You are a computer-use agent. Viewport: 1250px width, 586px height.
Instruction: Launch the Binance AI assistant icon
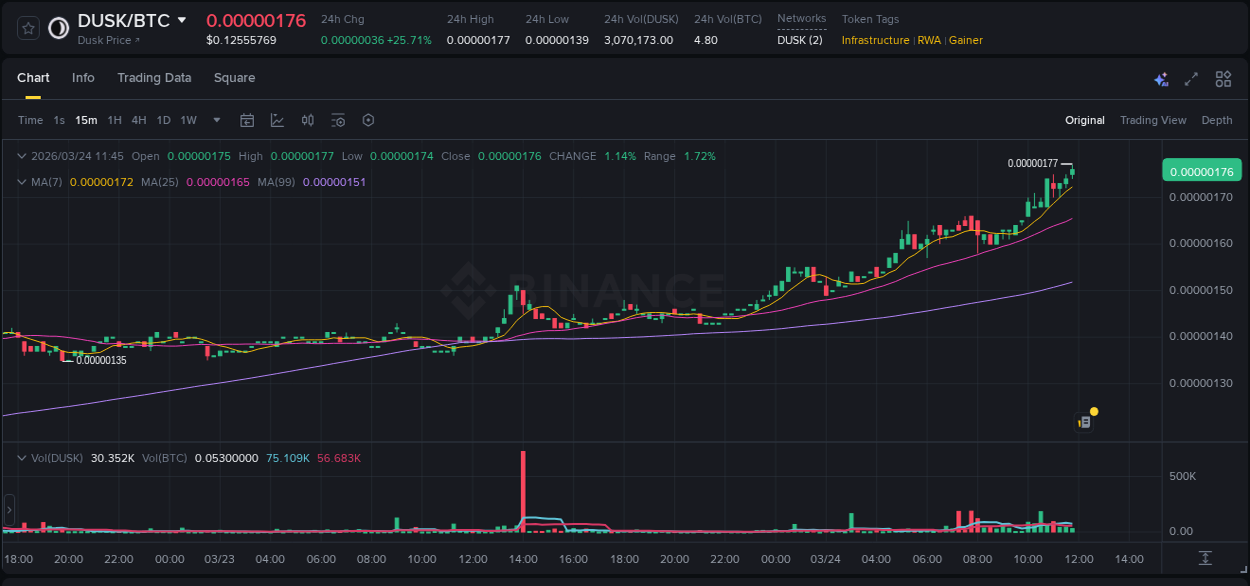pos(1161,78)
